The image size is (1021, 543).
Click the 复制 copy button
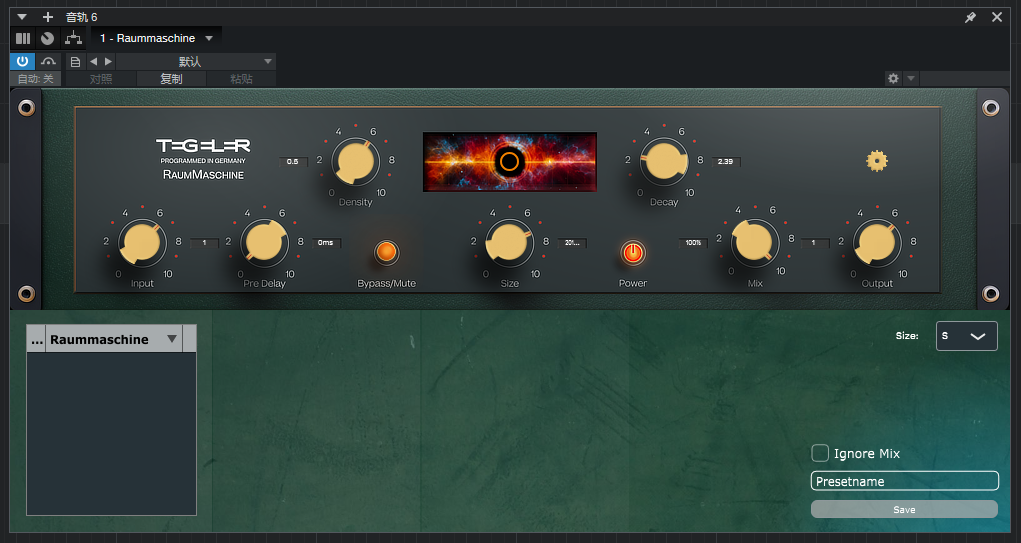coord(171,79)
